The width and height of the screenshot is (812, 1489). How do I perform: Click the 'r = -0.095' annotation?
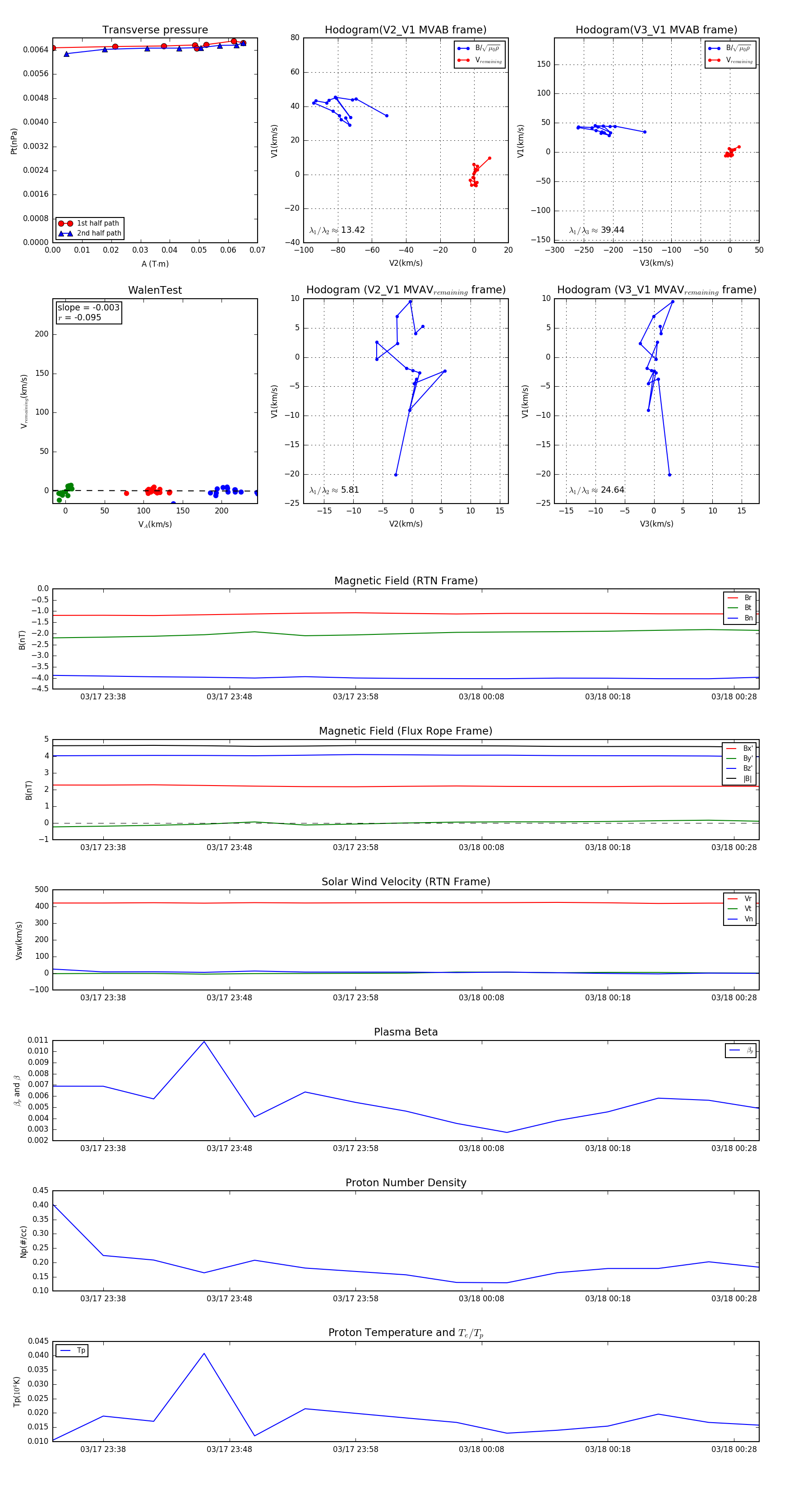[x=79, y=317]
